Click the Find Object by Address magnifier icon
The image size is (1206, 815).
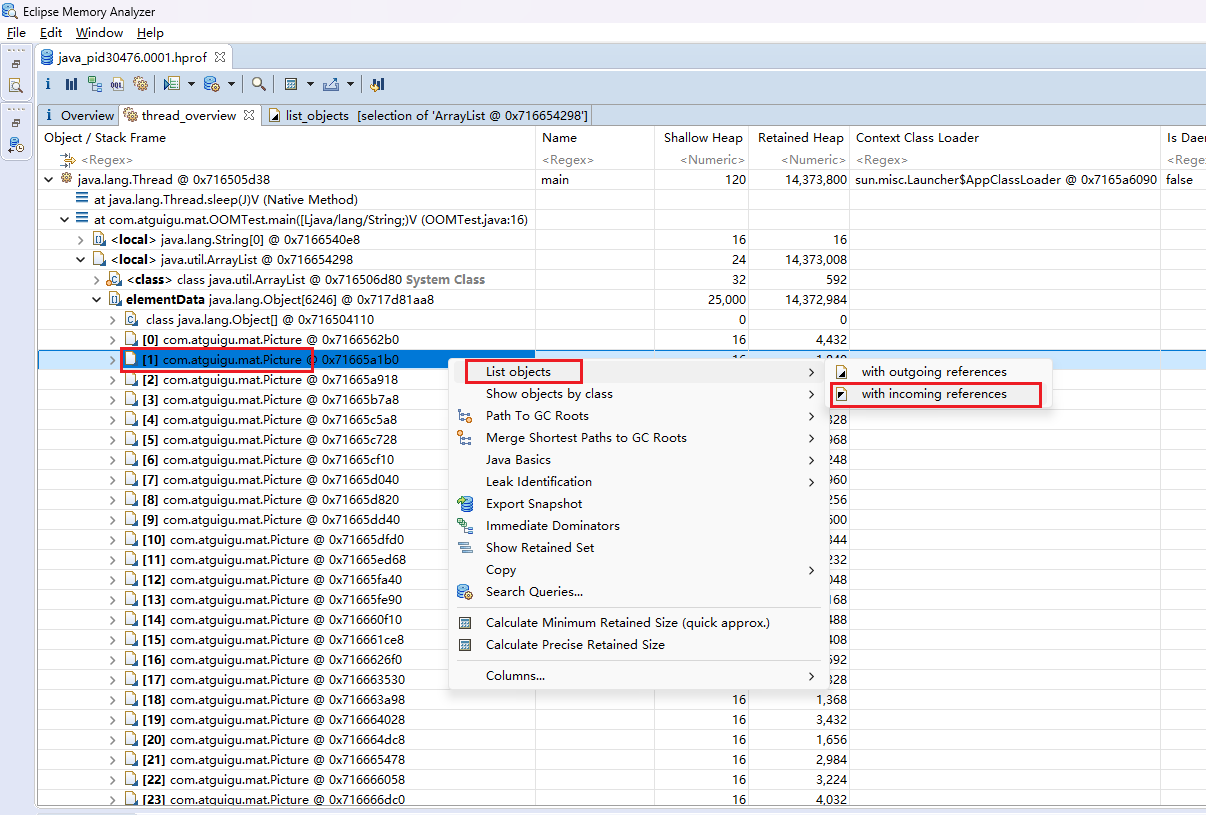tap(258, 84)
